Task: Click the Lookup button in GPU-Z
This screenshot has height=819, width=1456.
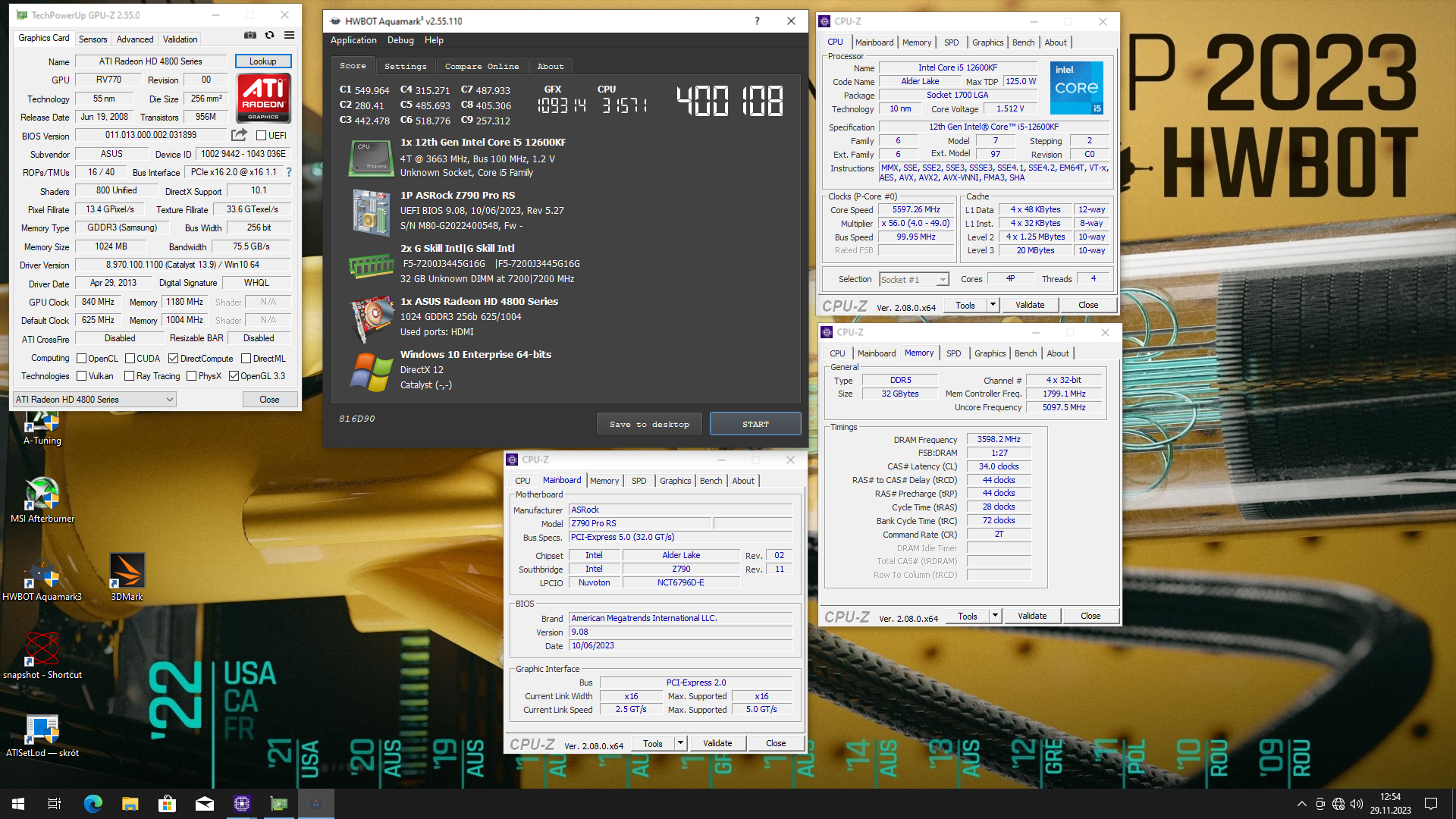Action: pyautogui.click(x=262, y=61)
